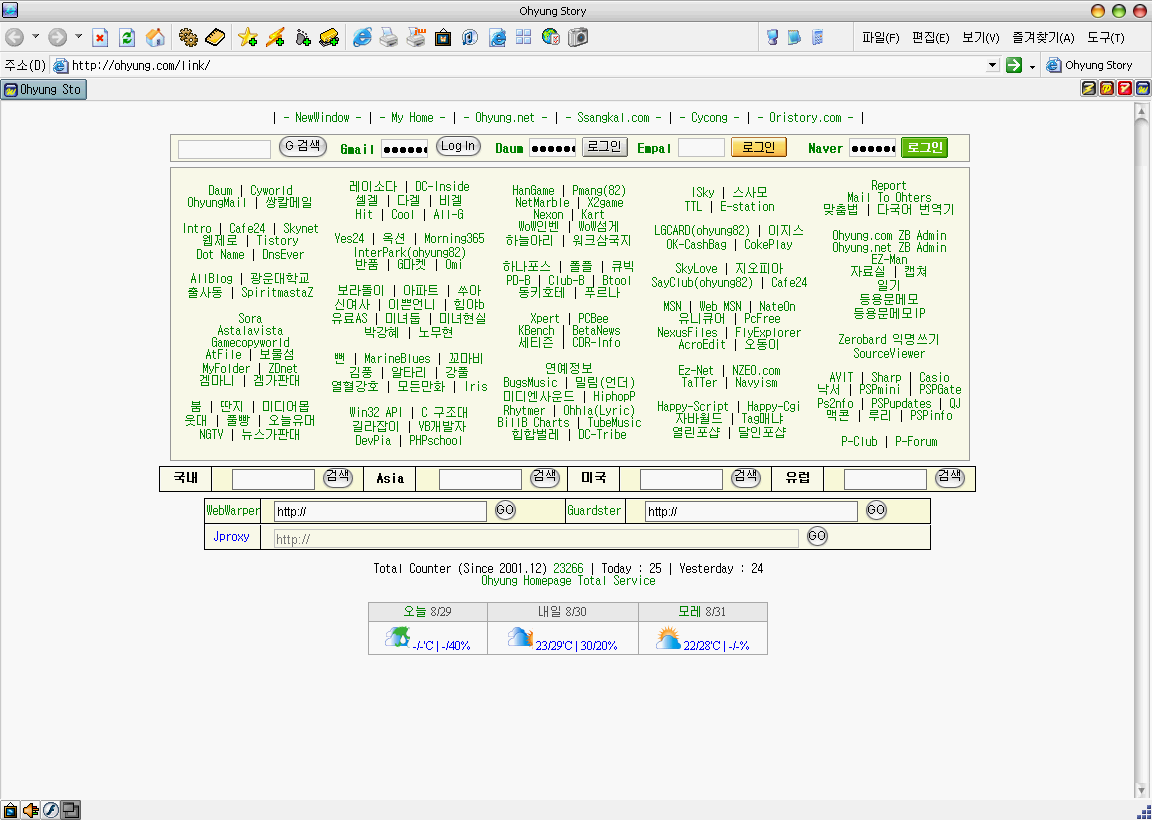Launch the calculator icon
Screen dimensions: 1152x820
click(817, 37)
